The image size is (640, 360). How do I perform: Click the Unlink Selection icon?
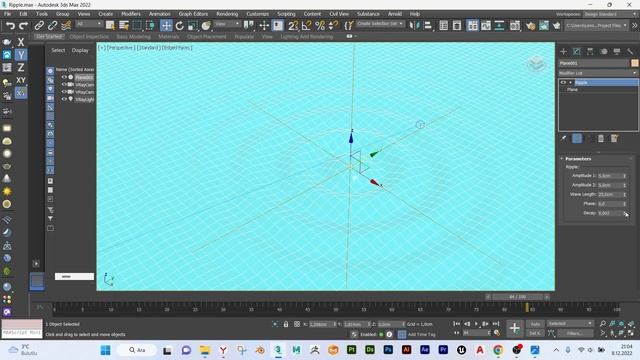coord(52,26)
